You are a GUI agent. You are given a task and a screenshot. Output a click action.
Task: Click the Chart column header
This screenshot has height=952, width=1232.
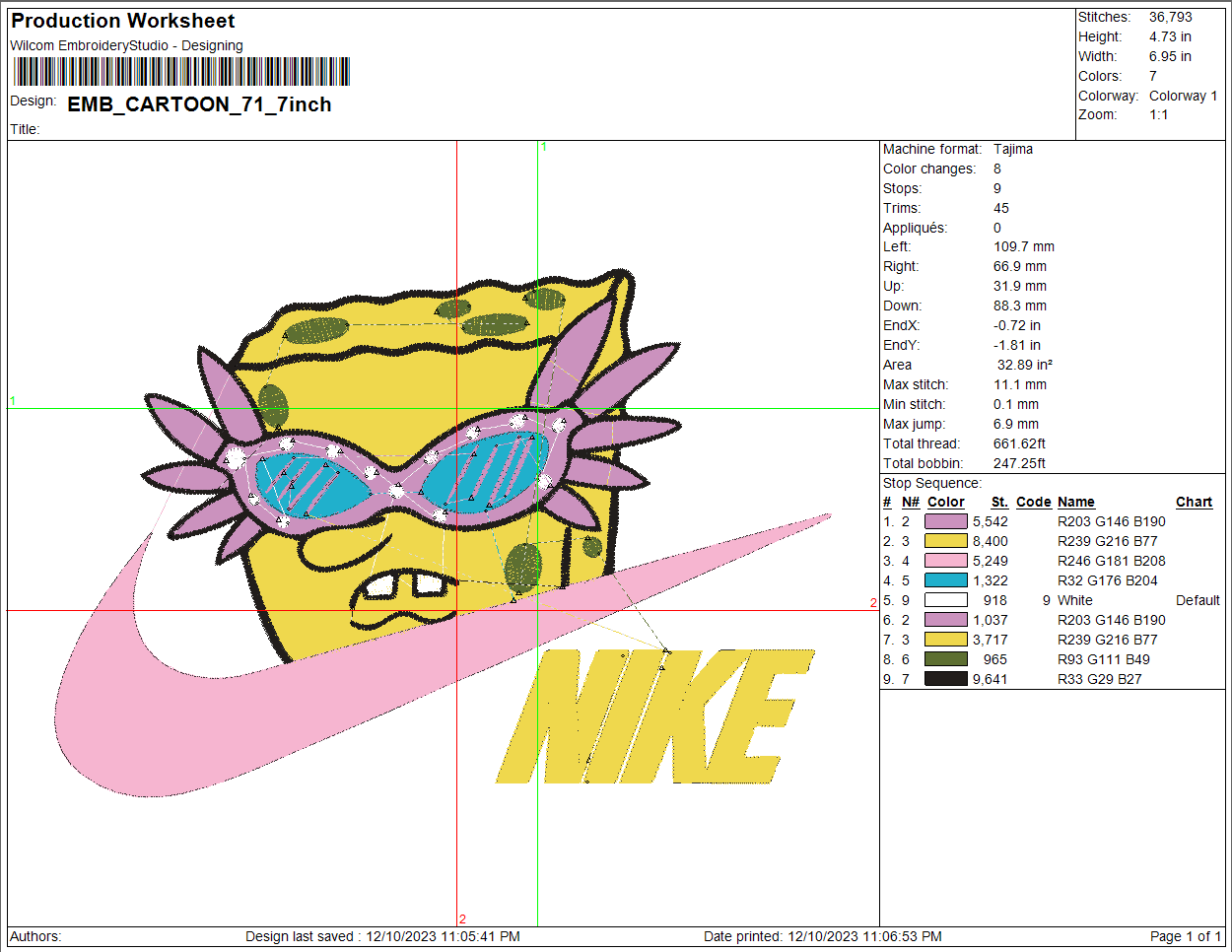[1194, 502]
